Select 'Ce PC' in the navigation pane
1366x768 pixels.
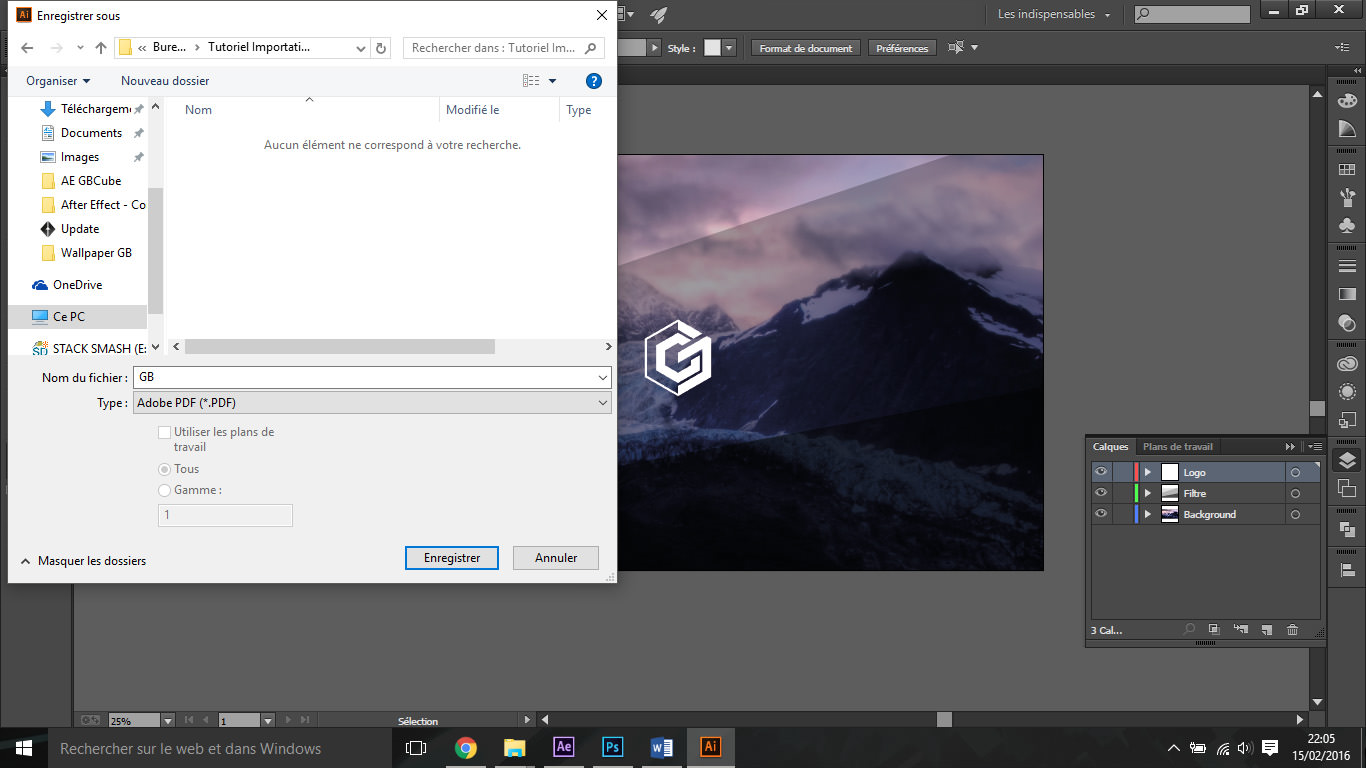[69, 317]
